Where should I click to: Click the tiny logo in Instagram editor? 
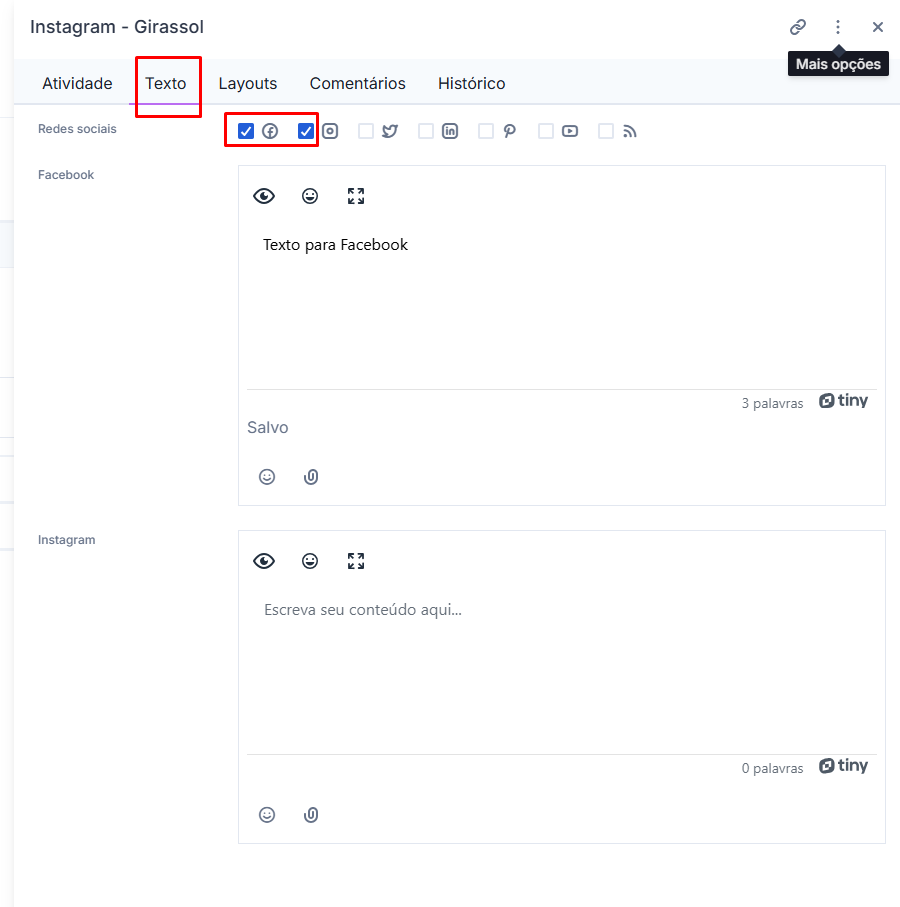(843, 766)
